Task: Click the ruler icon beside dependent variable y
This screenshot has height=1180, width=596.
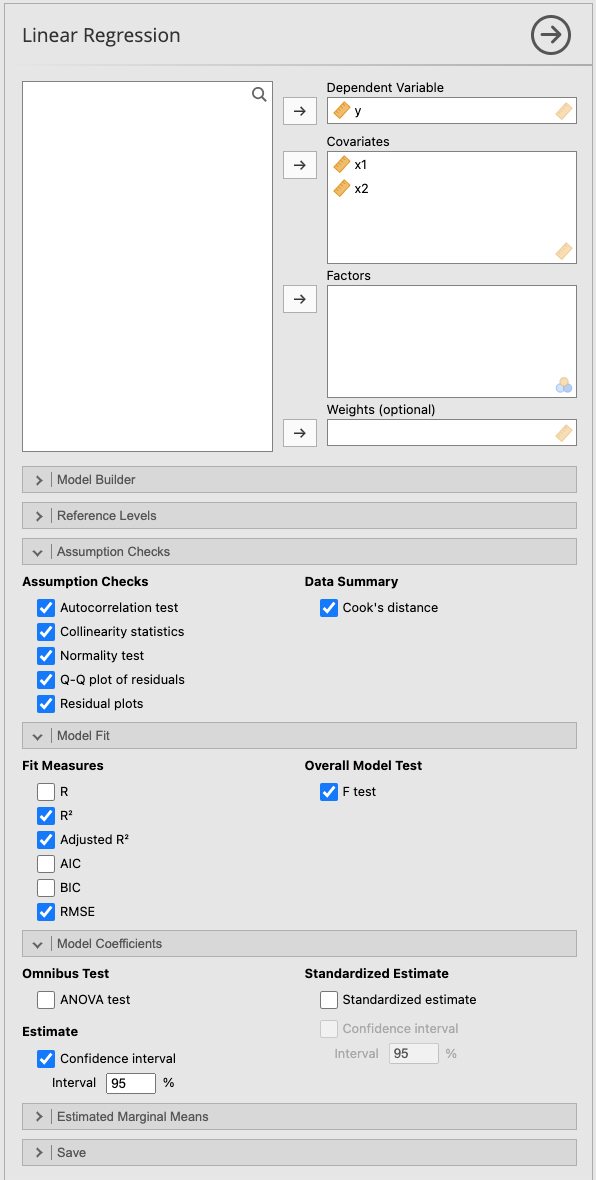Action: [341, 111]
